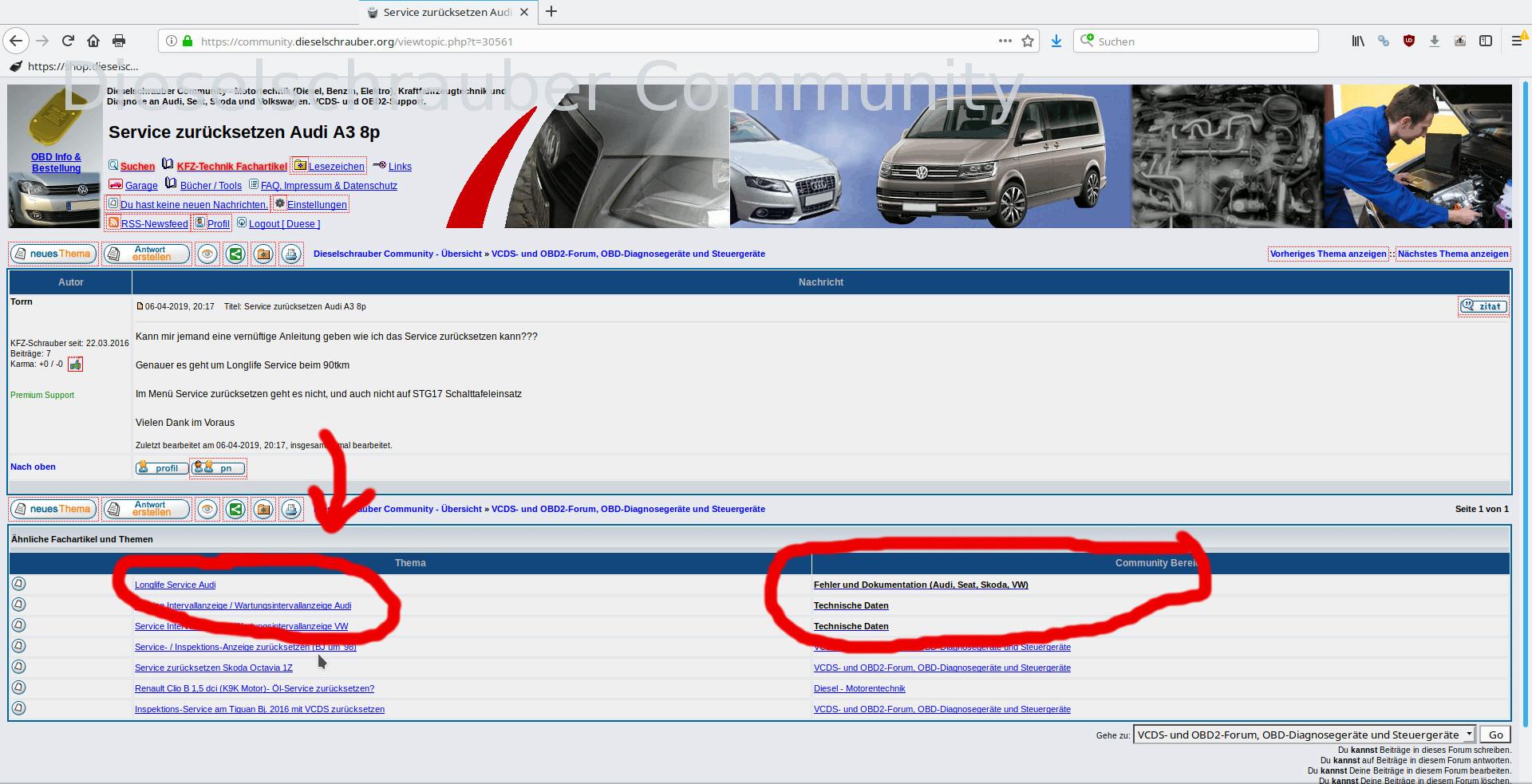Click the bookmark folder icon above the post
The height and width of the screenshot is (784, 1532).
(x=263, y=254)
